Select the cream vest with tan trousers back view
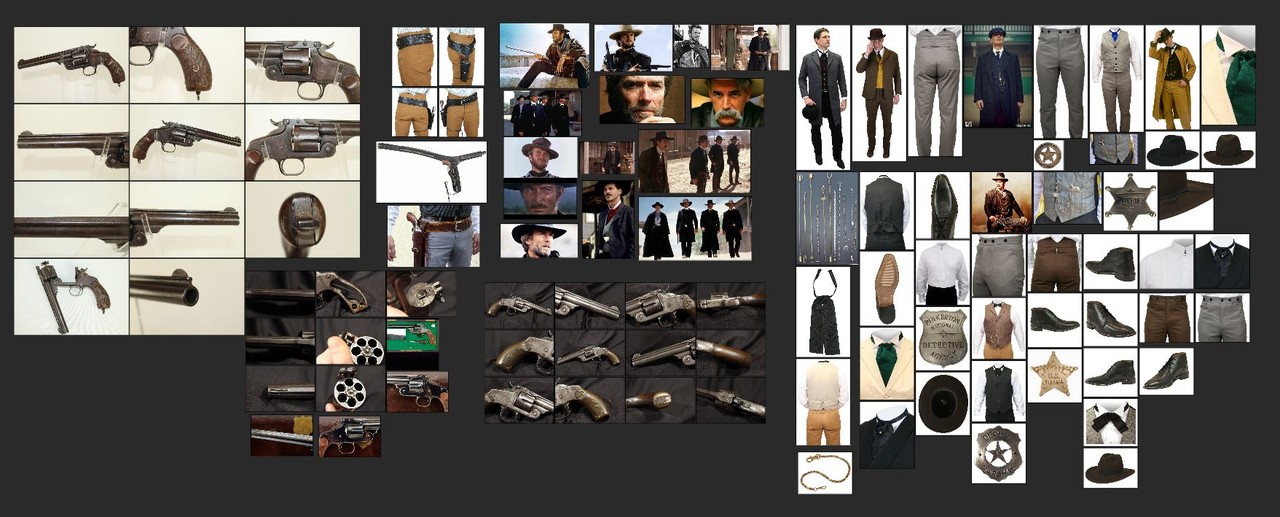Image resolution: width=1280 pixels, height=517 pixels. 823,402
